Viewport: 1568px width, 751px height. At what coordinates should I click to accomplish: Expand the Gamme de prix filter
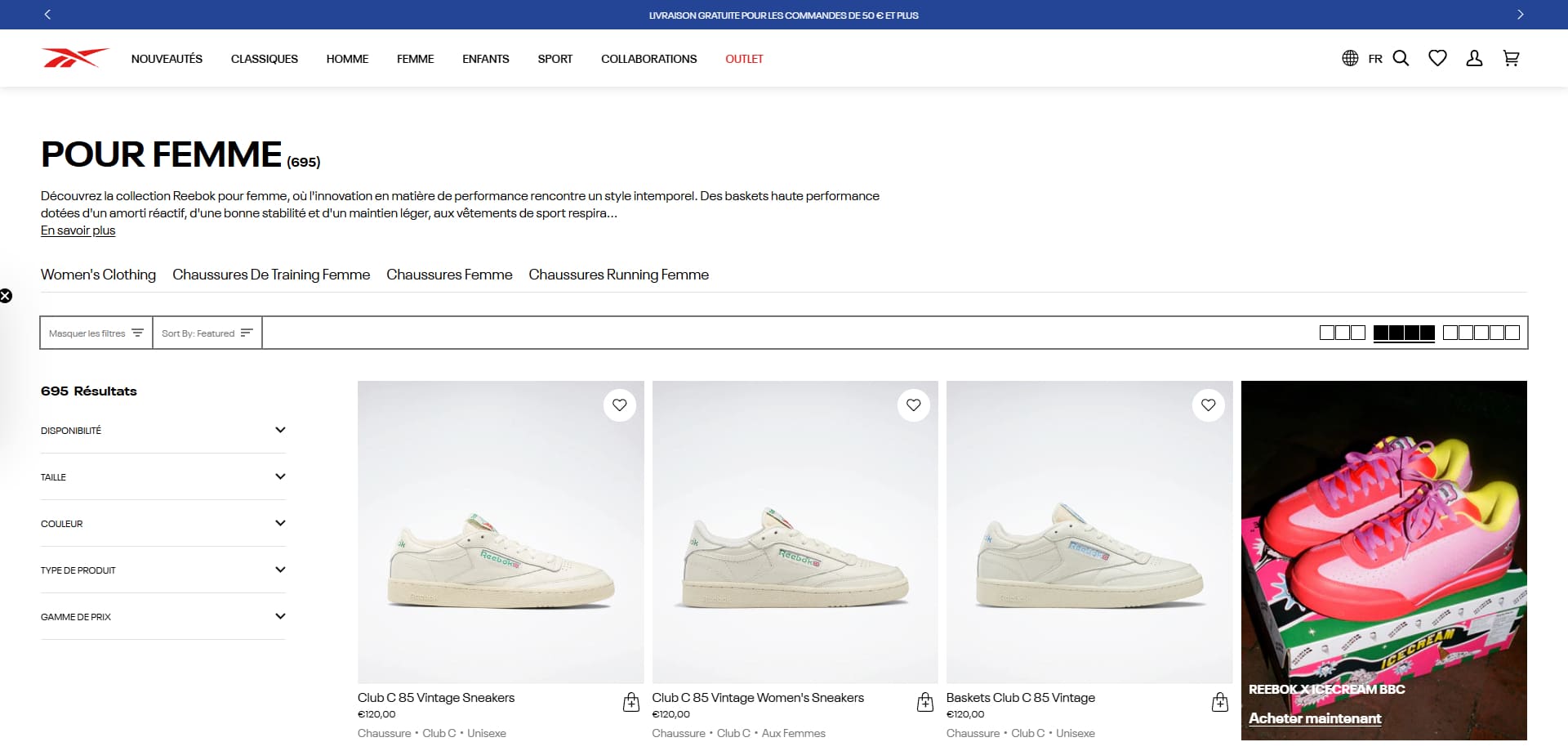tap(163, 616)
